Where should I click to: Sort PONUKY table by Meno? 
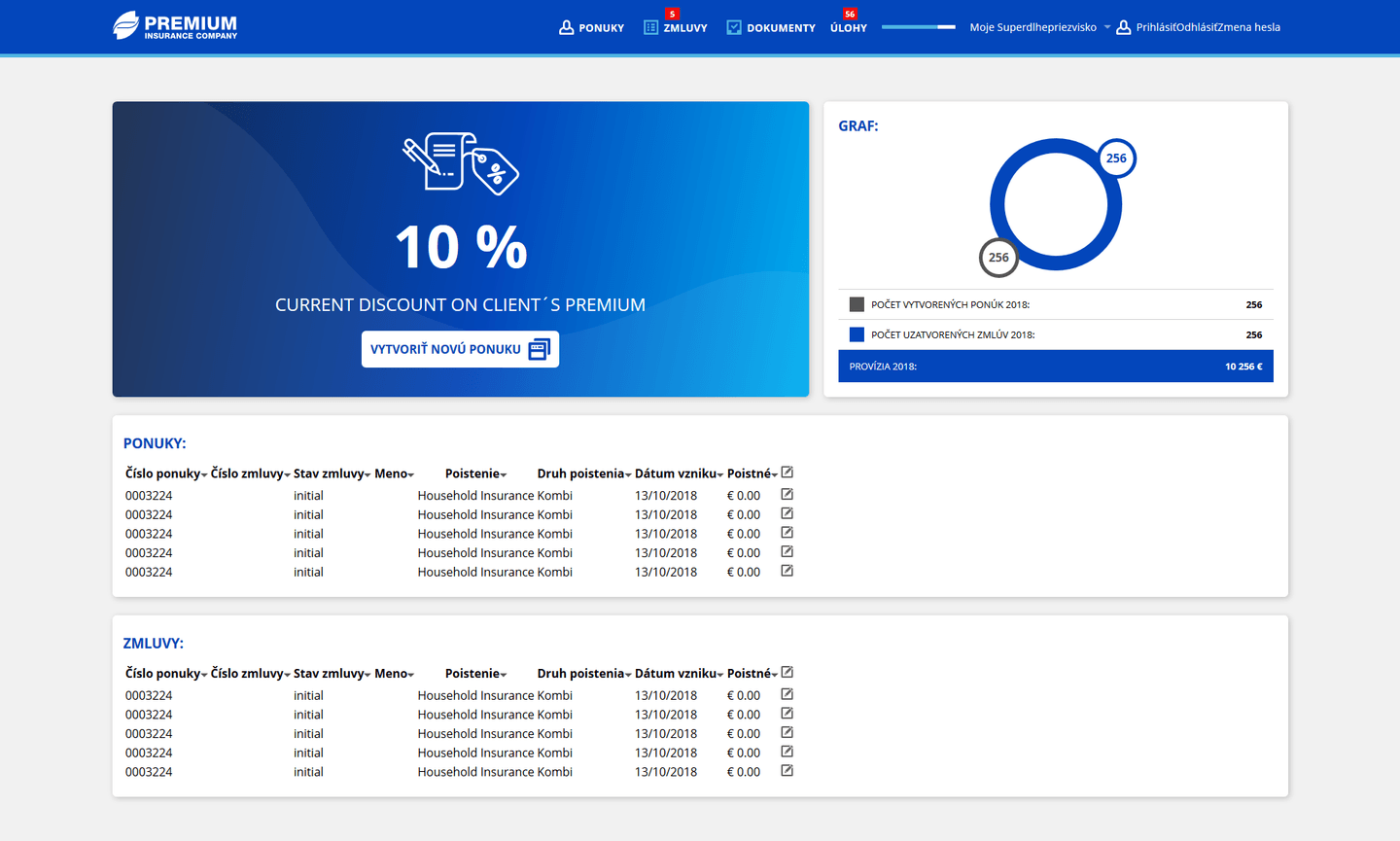[395, 473]
